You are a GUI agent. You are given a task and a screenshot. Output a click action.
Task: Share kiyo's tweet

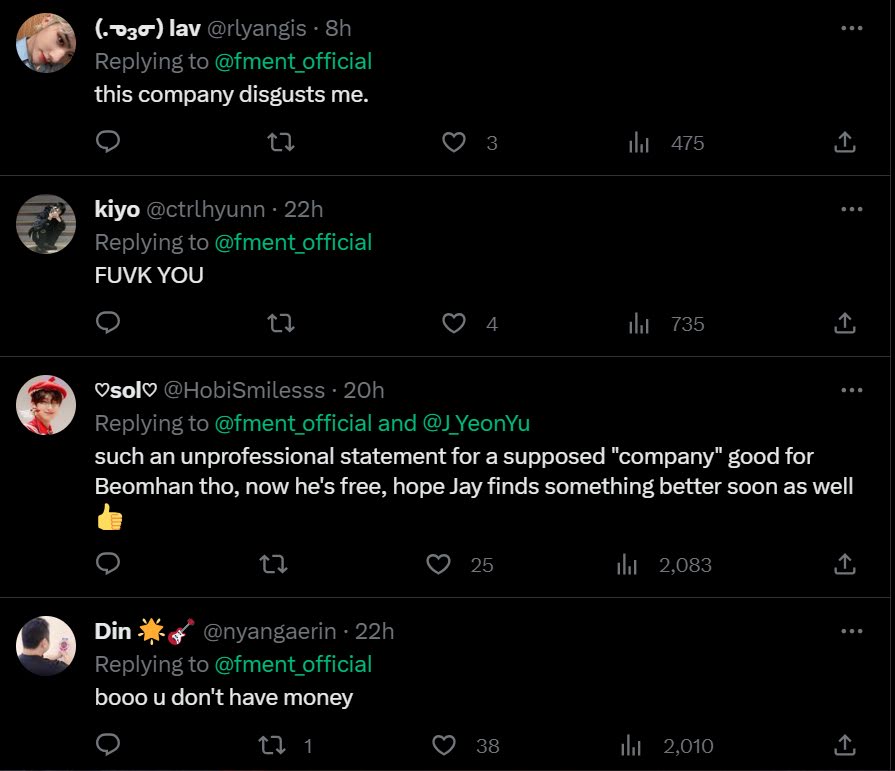[844, 324]
